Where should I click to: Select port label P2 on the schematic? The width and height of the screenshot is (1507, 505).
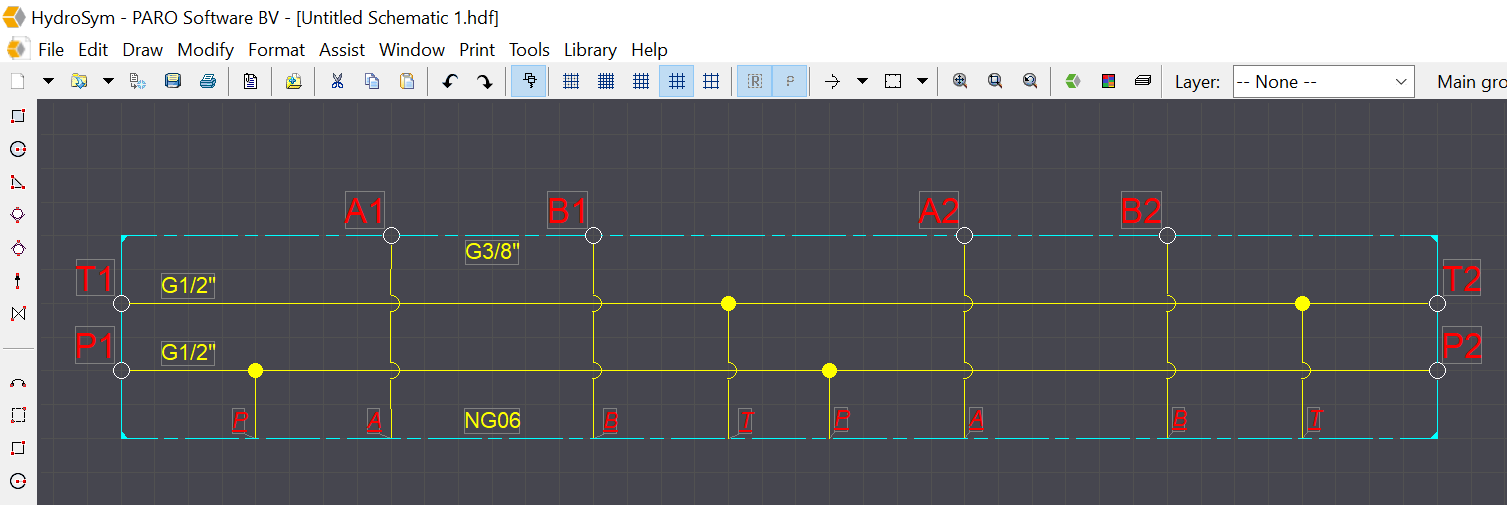pyautogui.click(x=1461, y=346)
